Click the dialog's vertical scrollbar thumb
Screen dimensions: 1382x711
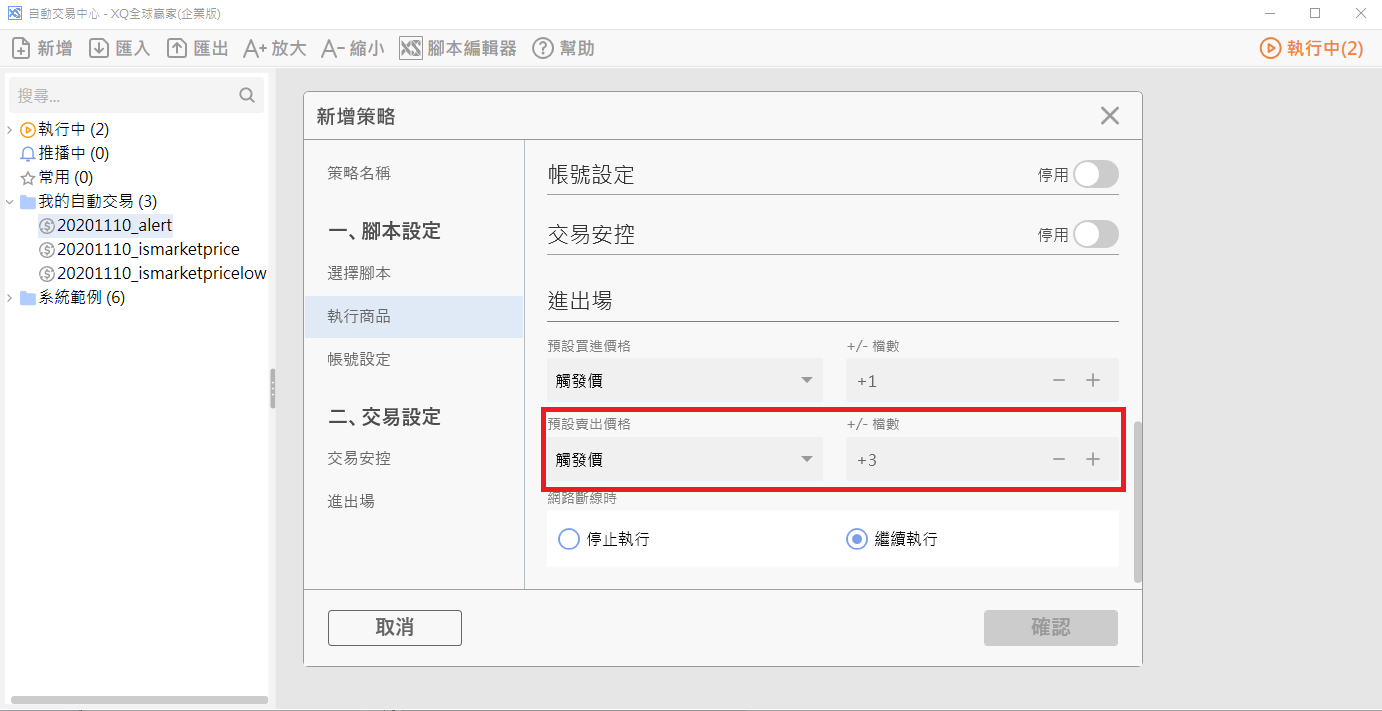[1138, 500]
